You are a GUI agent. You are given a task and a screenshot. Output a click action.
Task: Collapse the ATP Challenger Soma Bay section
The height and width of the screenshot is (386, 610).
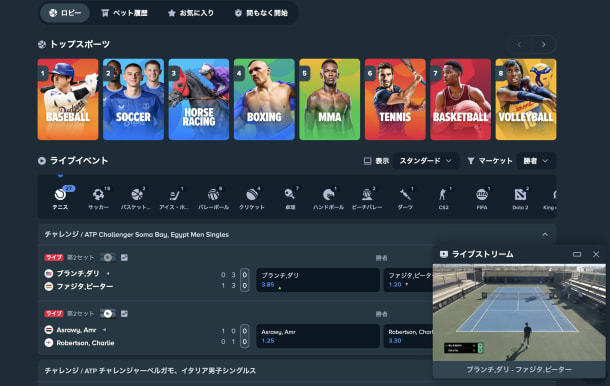coord(545,235)
